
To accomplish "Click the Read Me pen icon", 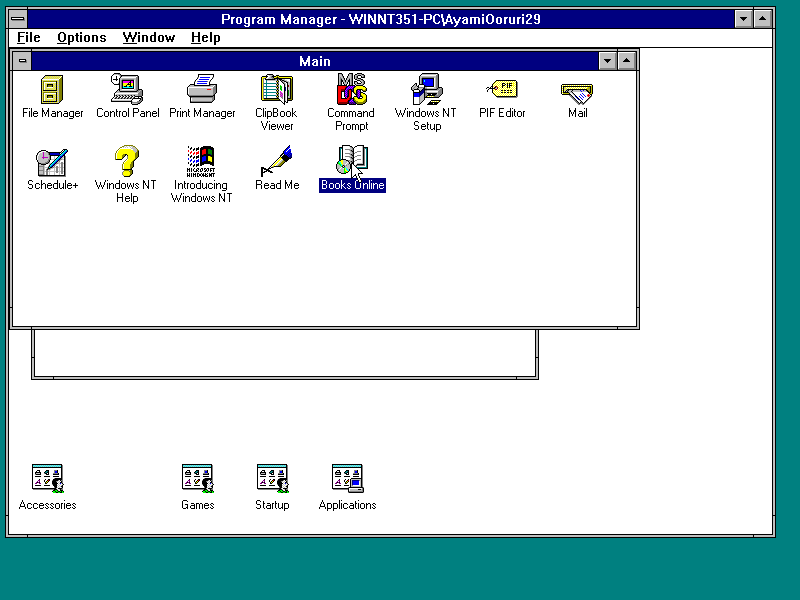I will 277,161.
